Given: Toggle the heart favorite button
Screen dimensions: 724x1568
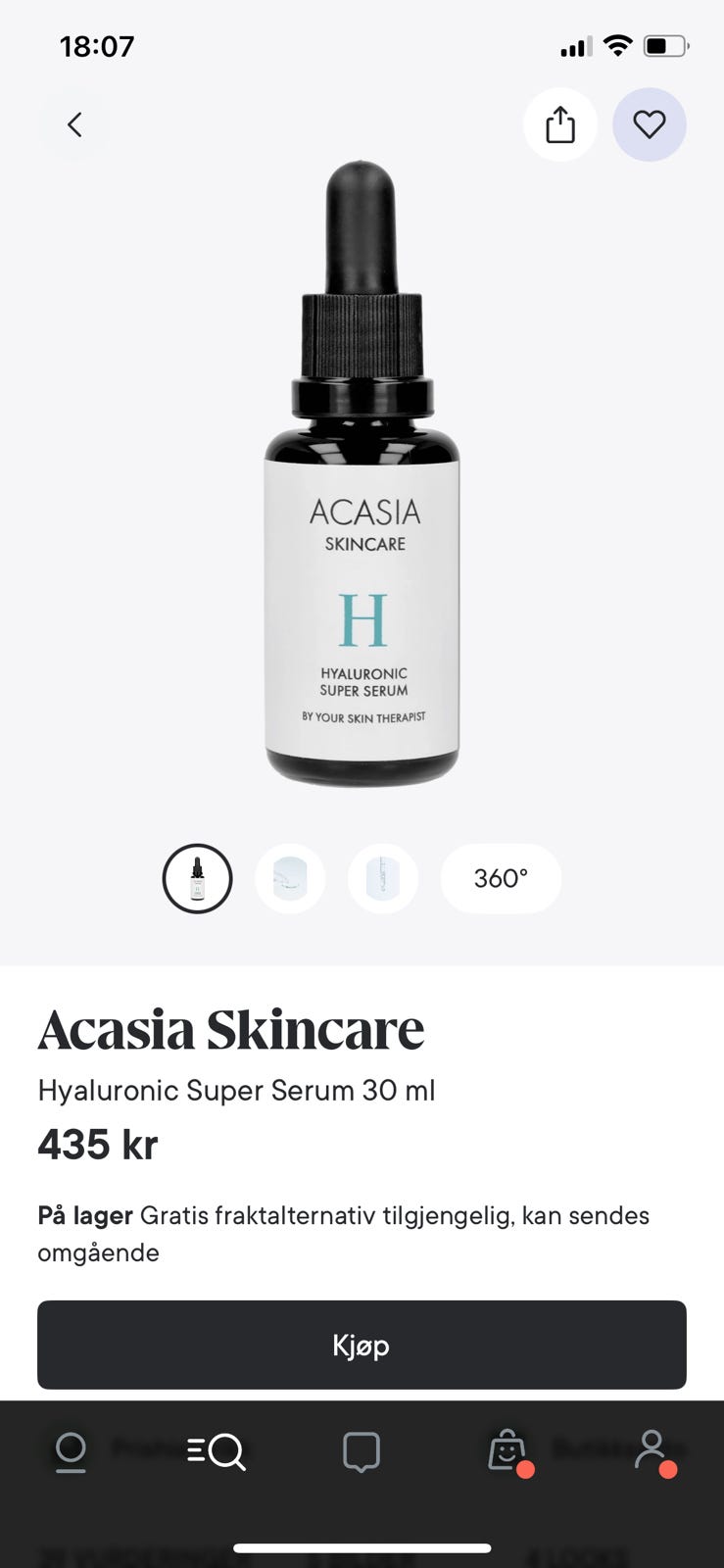Looking at the screenshot, I should click(650, 124).
